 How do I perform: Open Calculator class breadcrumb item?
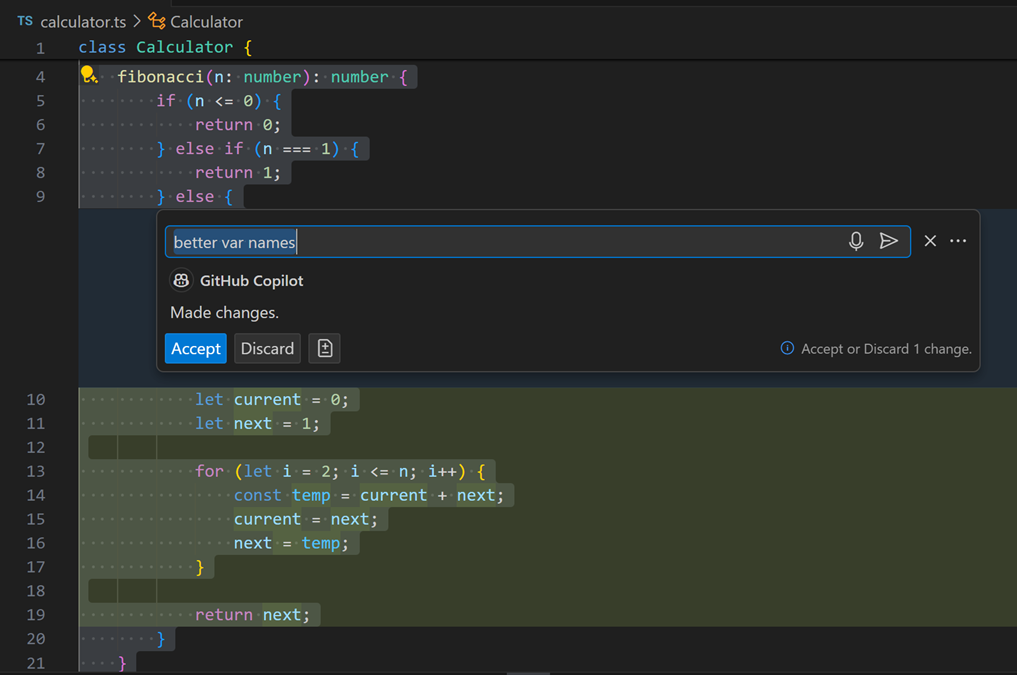(x=206, y=22)
